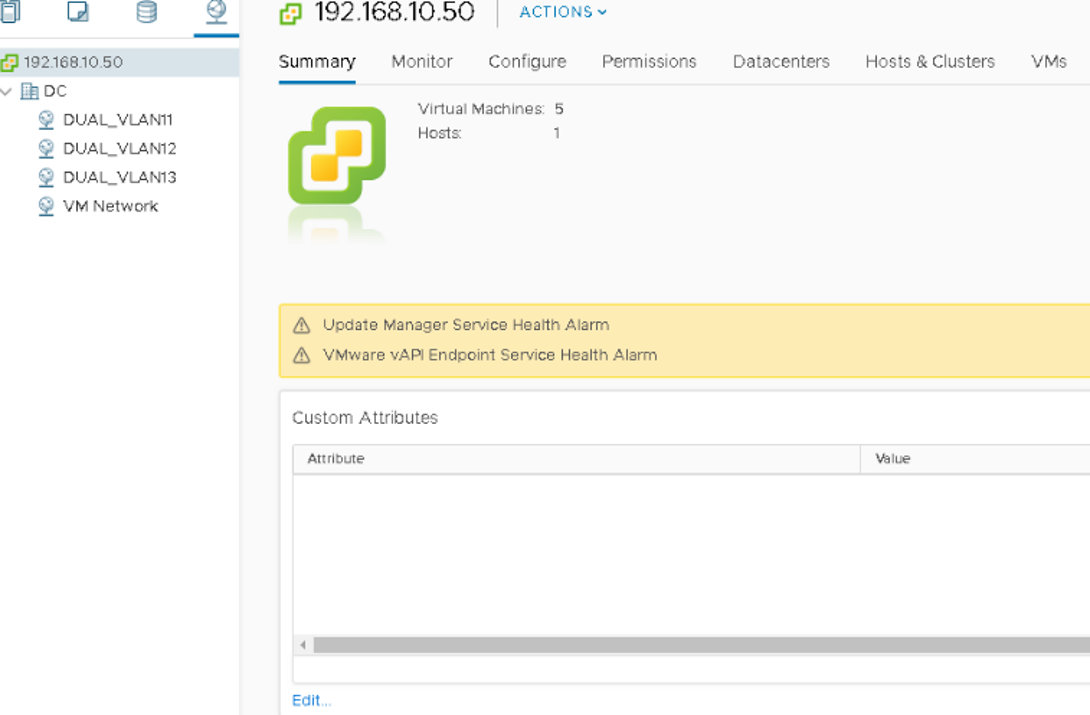Open the VMware vAPI Endpoint Service Health Alarm
This screenshot has width=1090, height=715.
pos(490,355)
